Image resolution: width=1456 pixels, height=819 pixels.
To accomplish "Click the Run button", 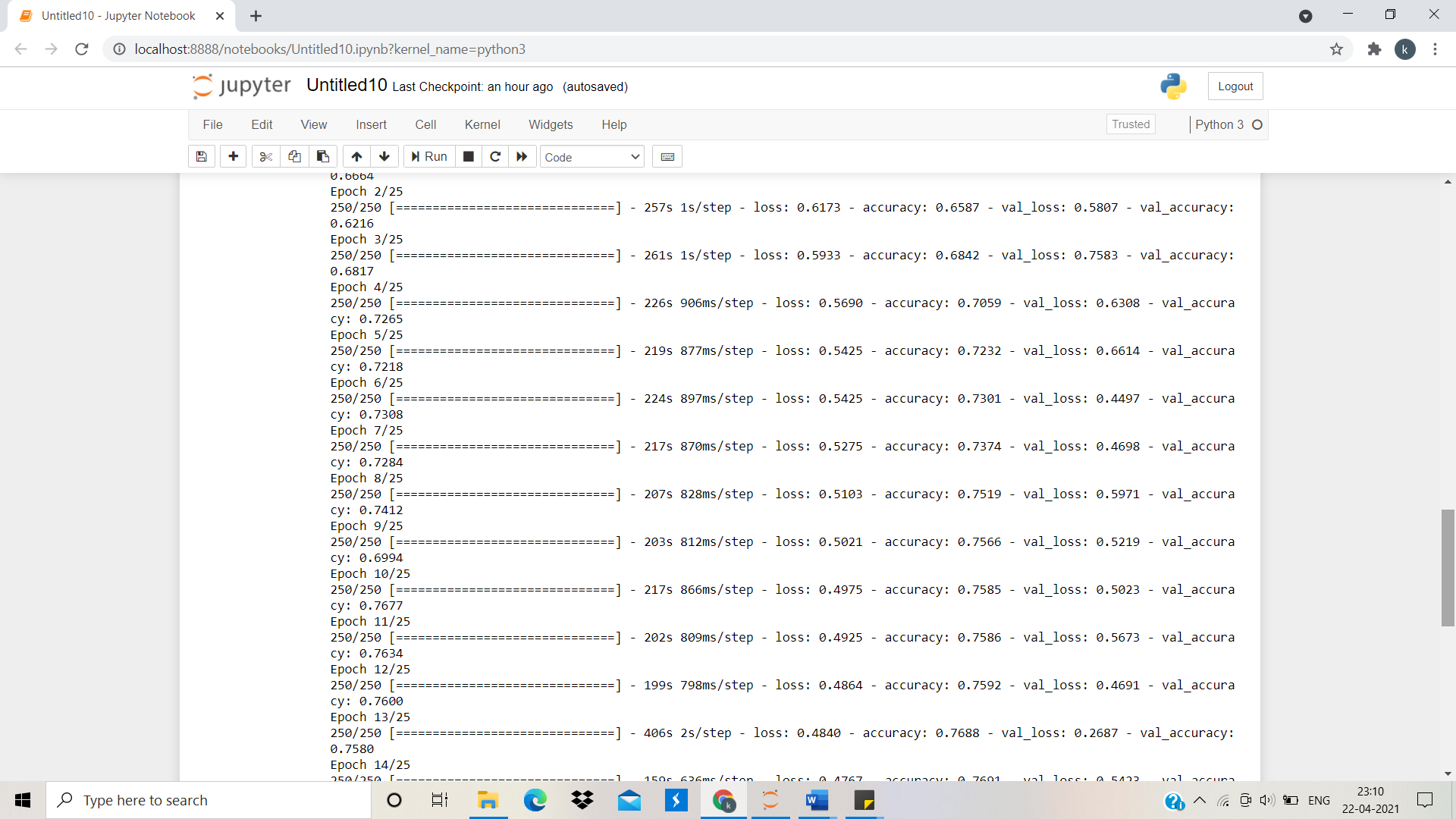I will coord(428,156).
